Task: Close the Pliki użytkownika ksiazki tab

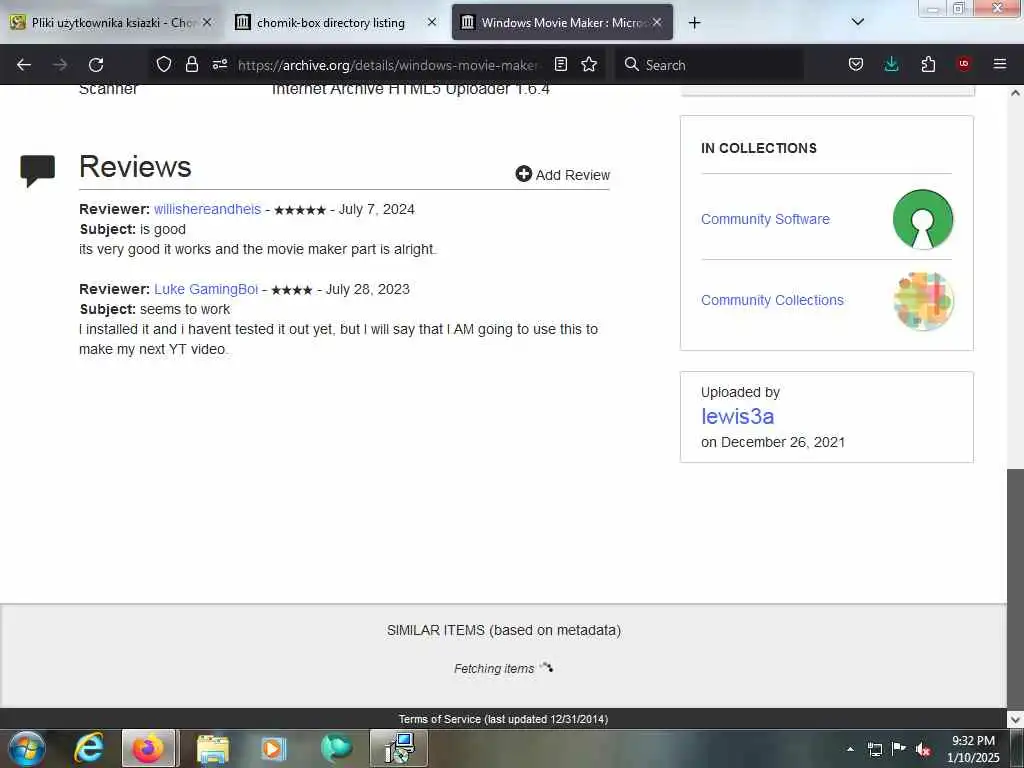Action: click(x=207, y=22)
